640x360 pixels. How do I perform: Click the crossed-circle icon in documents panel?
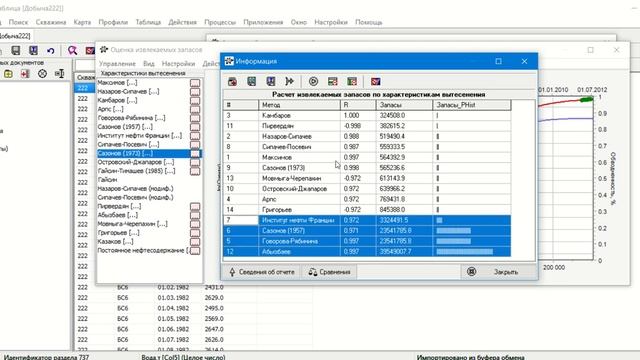[x=42, y=74]
